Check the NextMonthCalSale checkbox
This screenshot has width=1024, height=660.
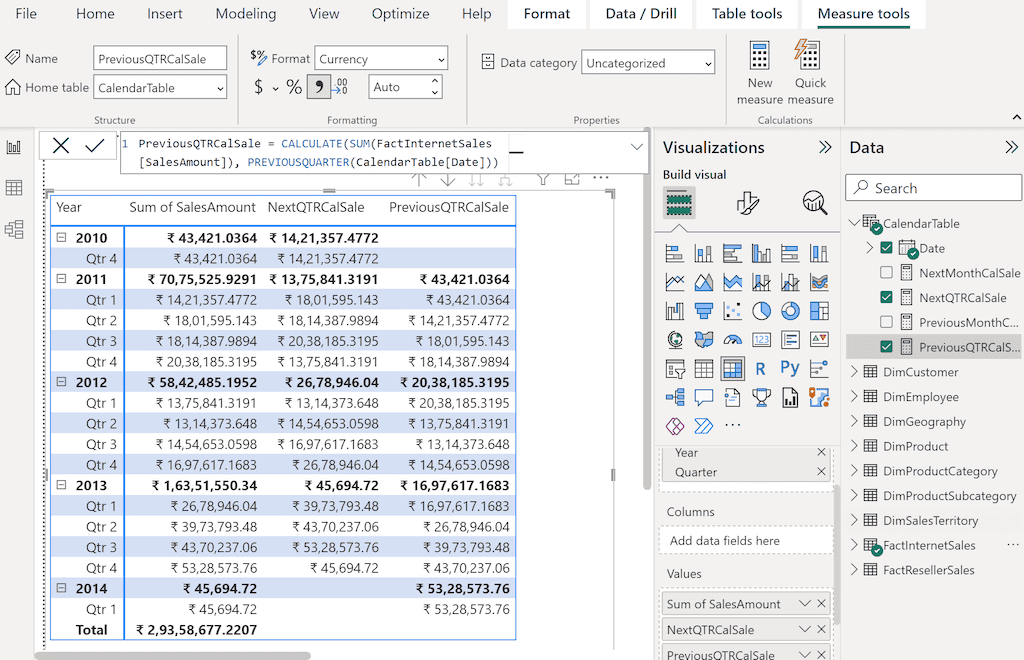884,272
